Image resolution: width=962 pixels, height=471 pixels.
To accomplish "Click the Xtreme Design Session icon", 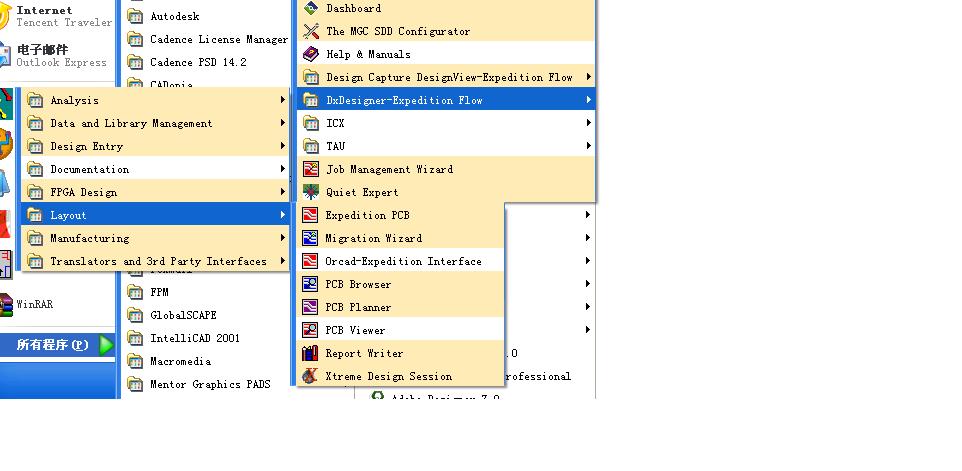I will (310, 376).
